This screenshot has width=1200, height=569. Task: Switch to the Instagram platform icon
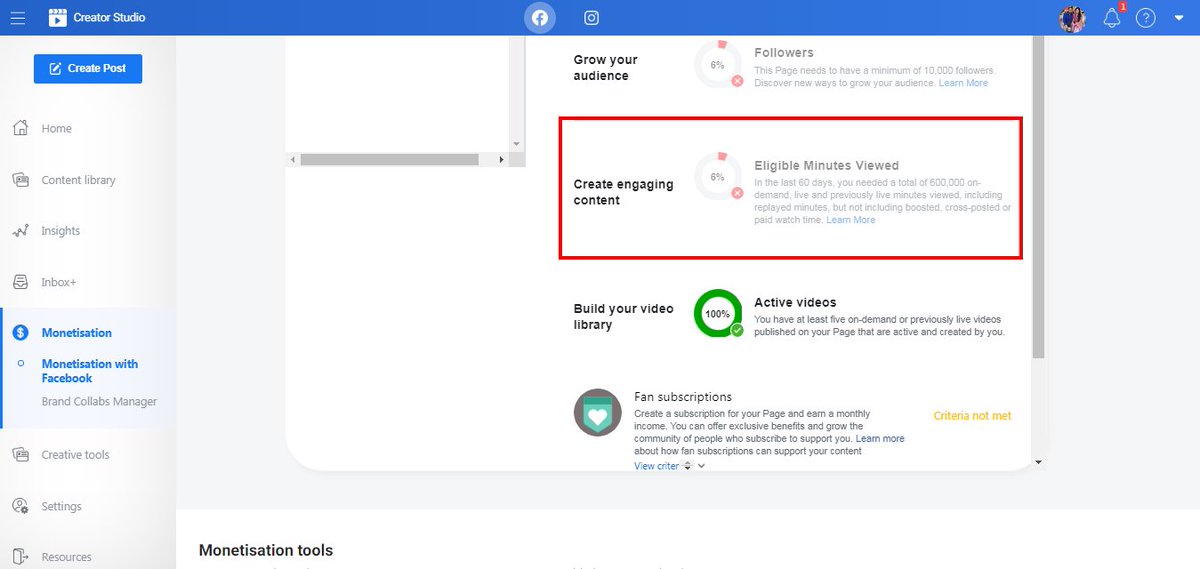pos(592,18)
